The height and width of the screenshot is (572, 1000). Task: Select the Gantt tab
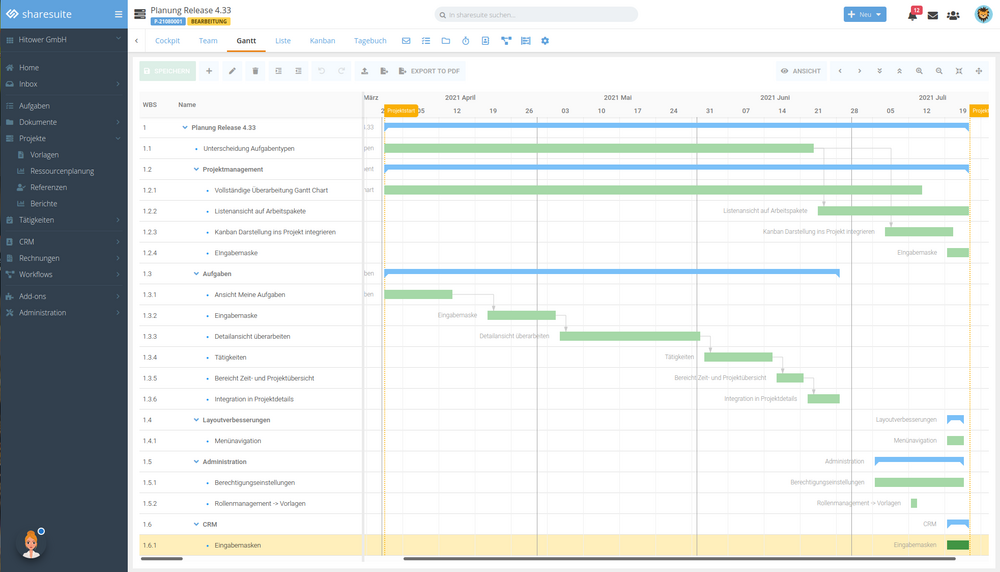point(246,41)
